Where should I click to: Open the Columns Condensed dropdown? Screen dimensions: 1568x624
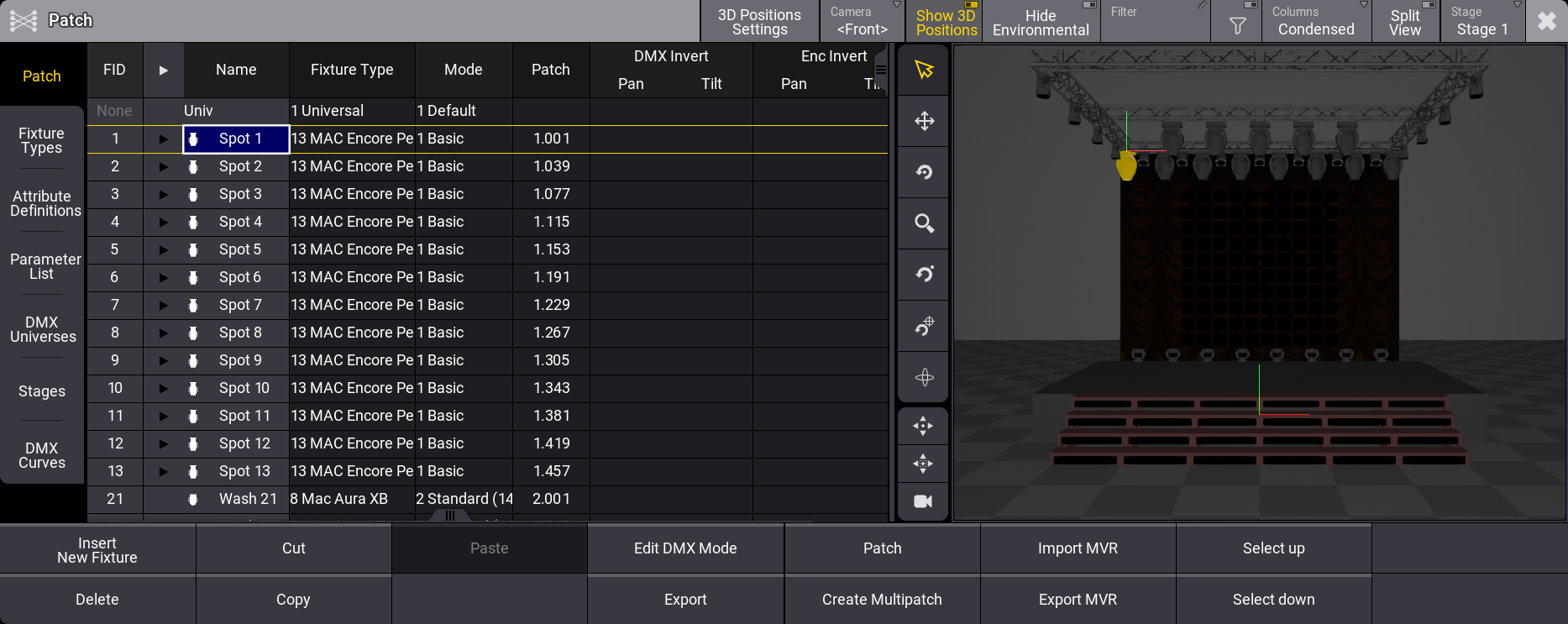[1315, 22]
